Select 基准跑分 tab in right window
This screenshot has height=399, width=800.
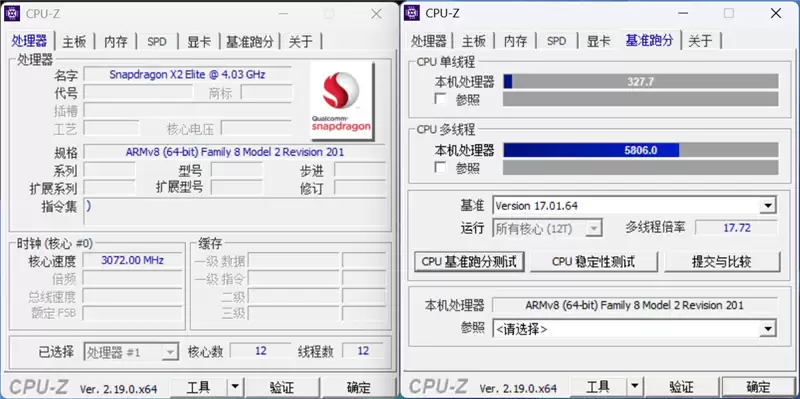tap(650, 40)
